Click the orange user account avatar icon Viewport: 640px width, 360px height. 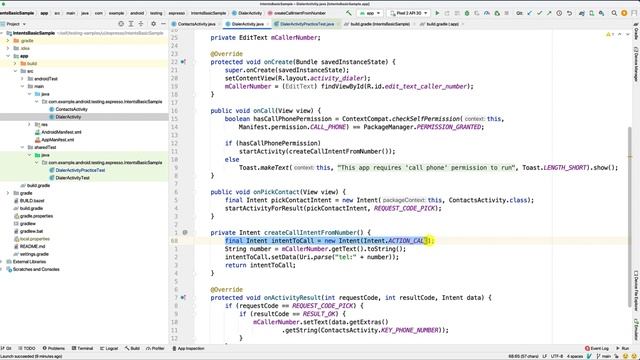(x=624, y=13)
